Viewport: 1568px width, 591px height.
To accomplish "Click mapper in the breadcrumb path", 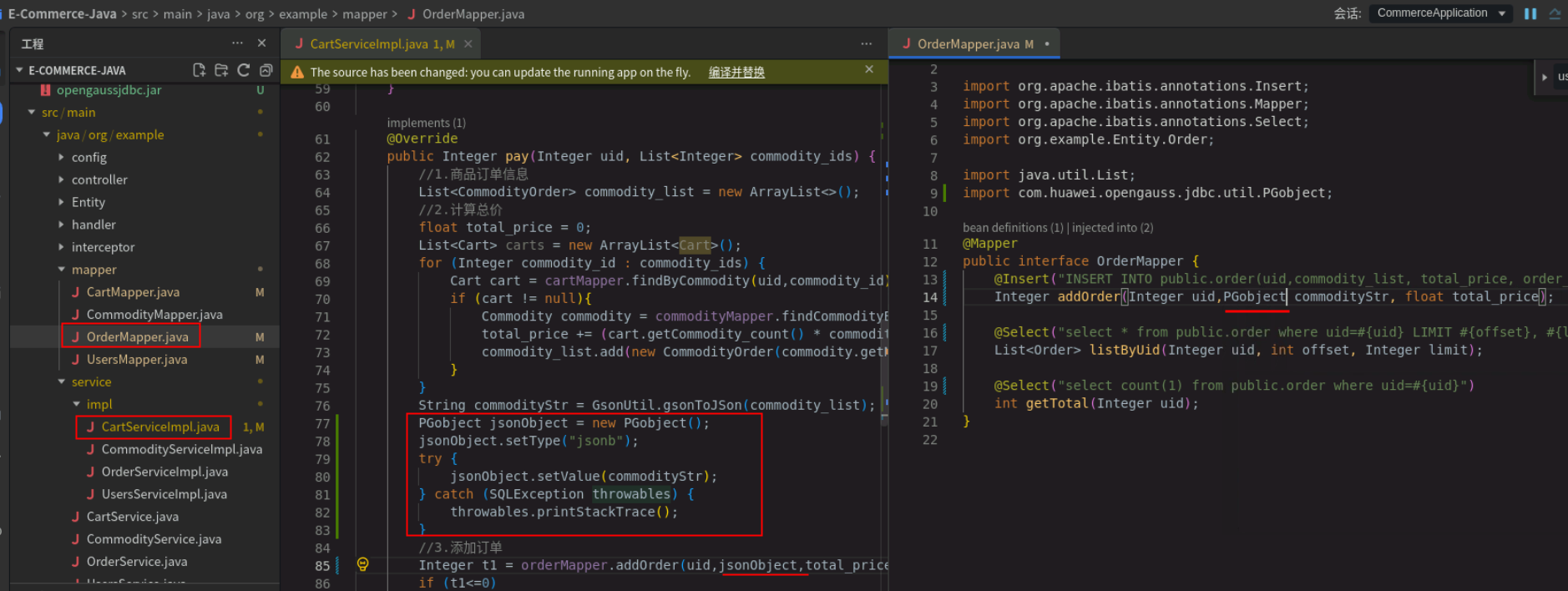I will click(x=364, y=14).
